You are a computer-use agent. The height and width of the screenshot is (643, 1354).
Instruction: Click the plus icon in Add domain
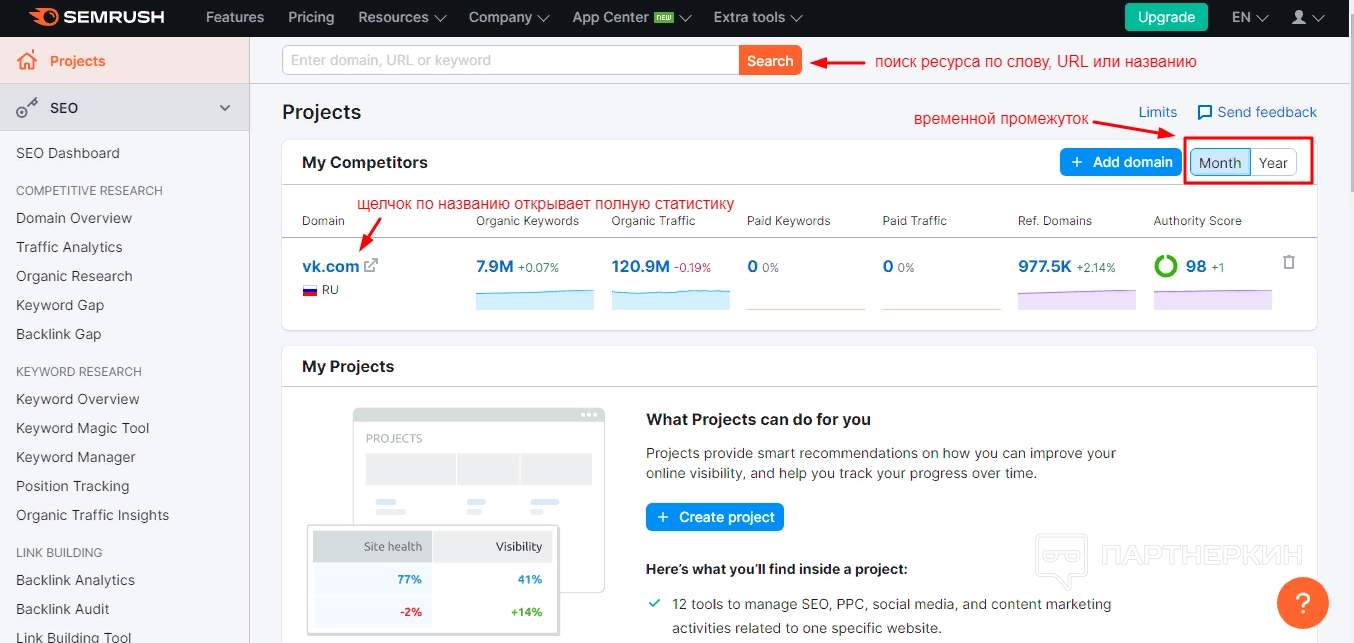click(x=1077, y=162)
